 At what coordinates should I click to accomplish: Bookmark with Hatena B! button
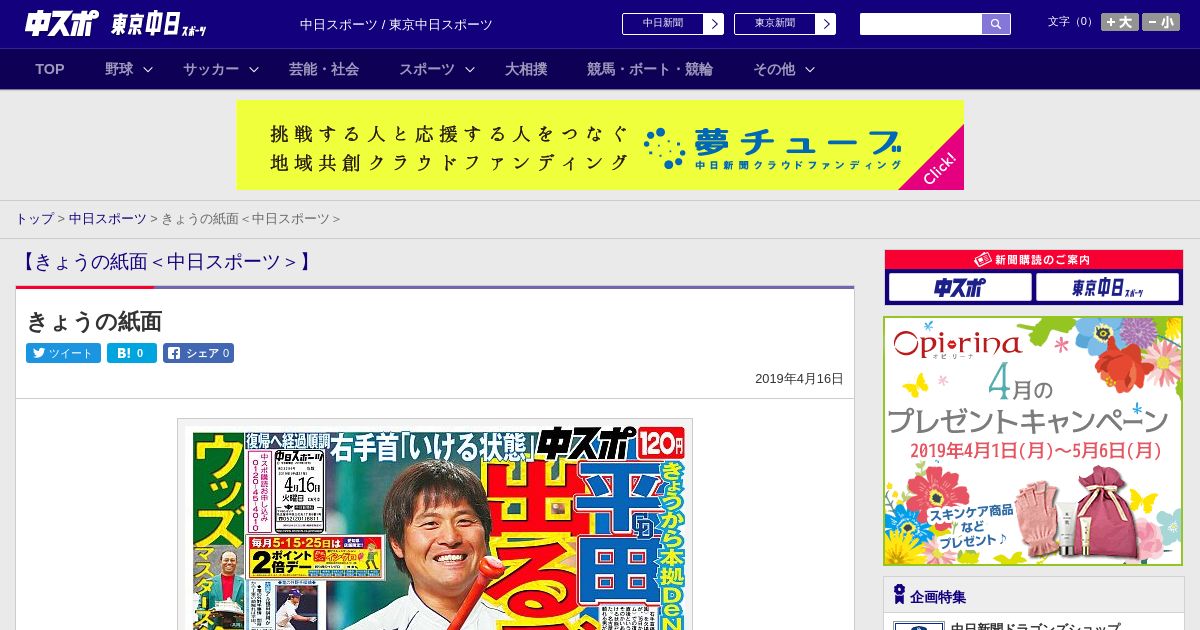click(132, 353)
